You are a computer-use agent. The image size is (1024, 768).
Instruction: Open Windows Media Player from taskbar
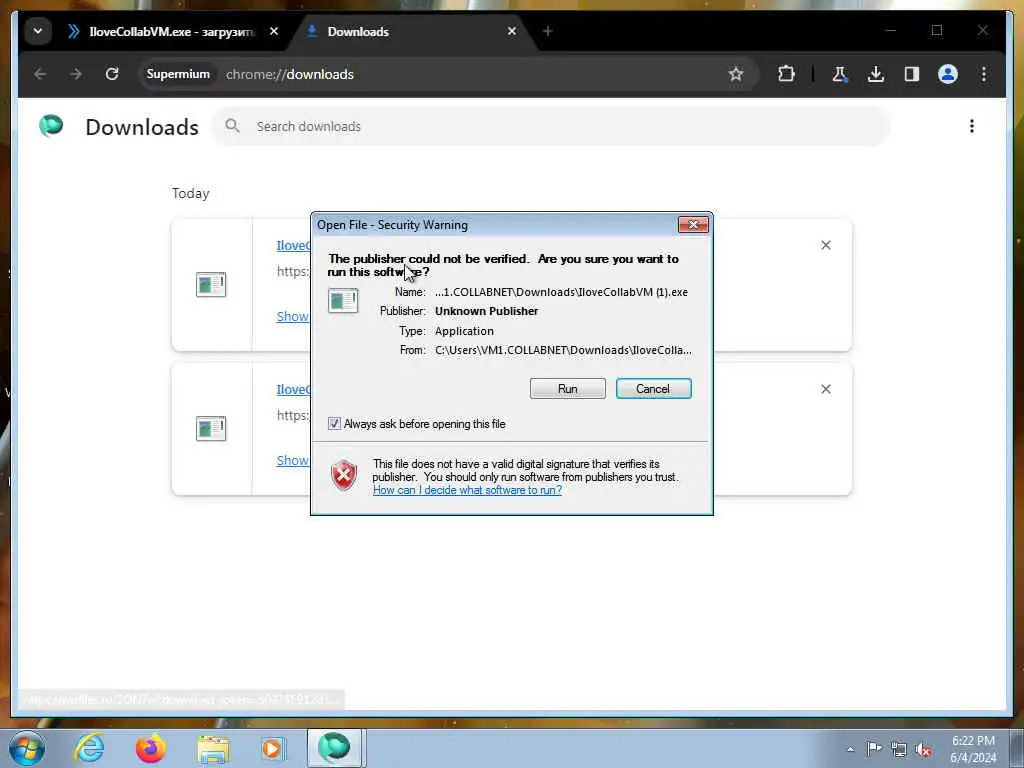click(x=273, y=748)
